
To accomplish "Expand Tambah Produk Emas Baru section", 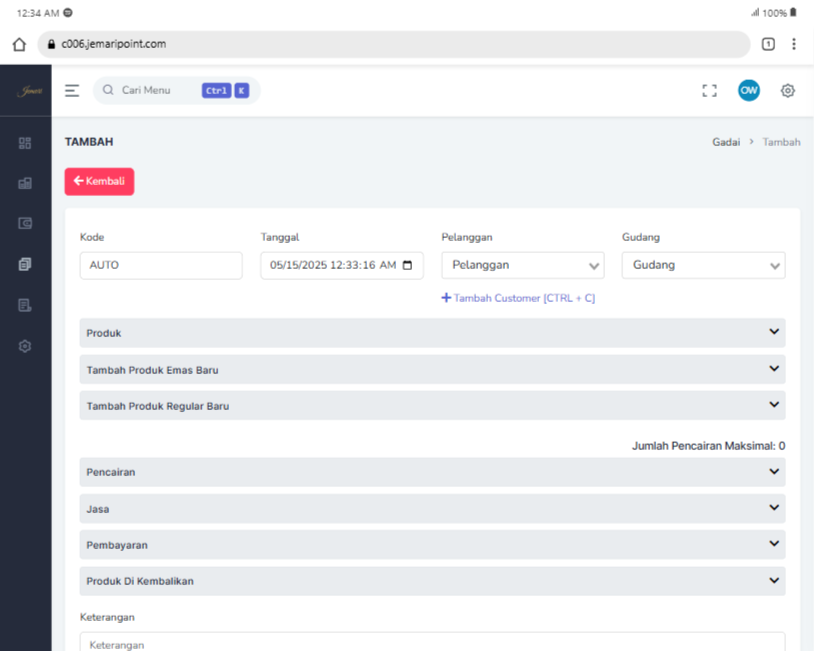I will [432, 369].
